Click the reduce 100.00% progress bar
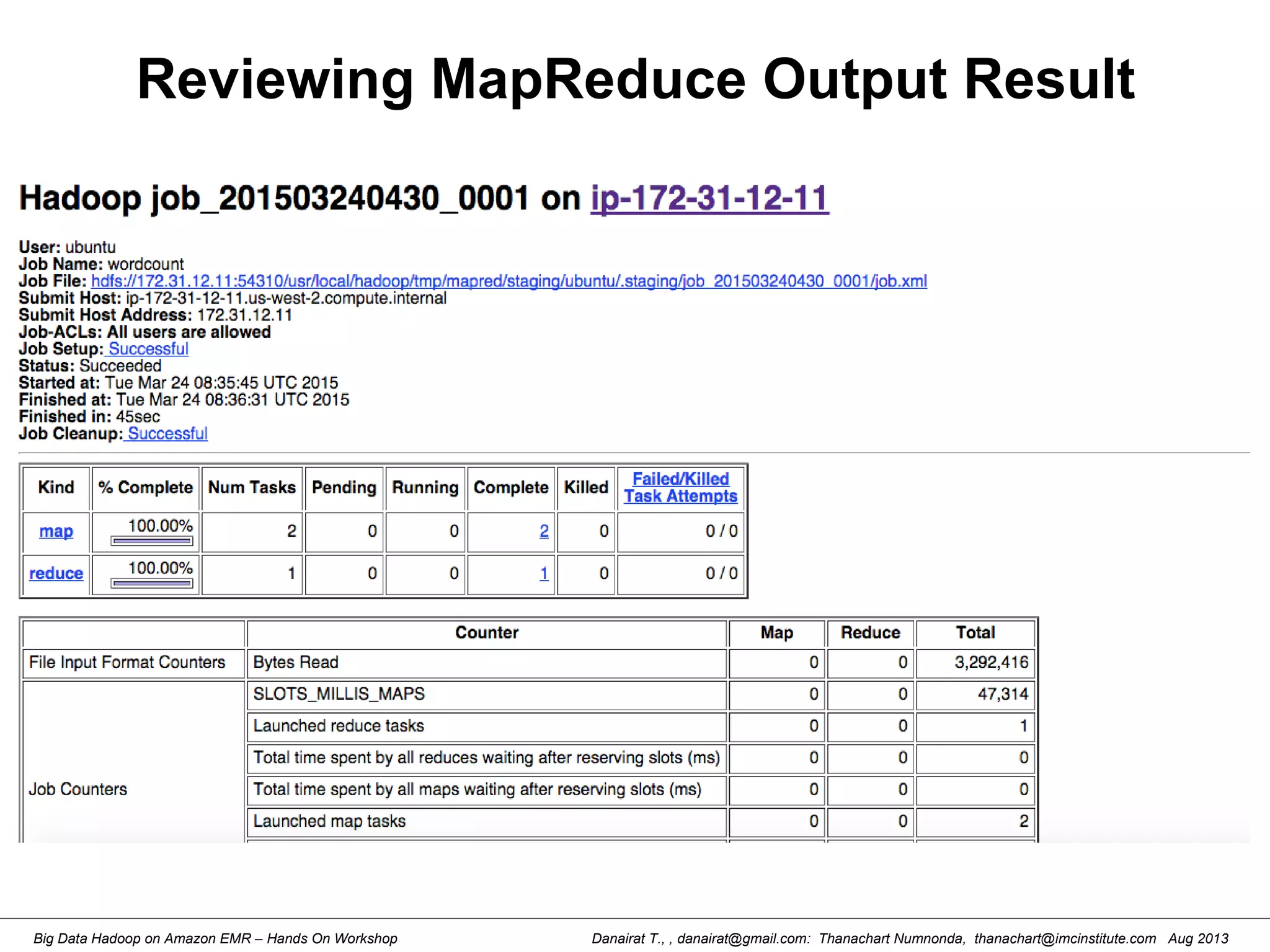The image size is (1270, 952). (x=152, y=583)
